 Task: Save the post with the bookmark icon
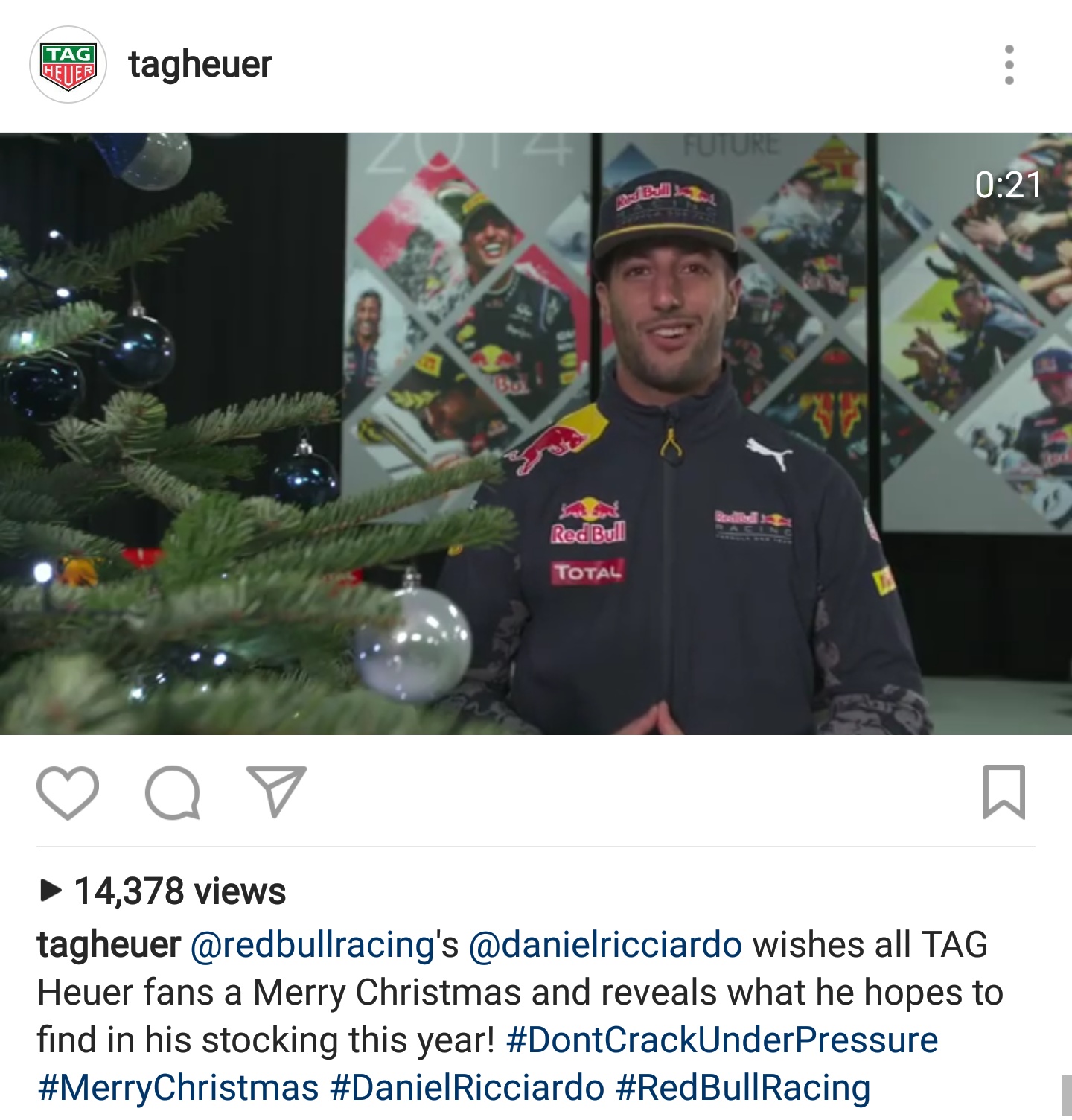(x=1004, y=792)
